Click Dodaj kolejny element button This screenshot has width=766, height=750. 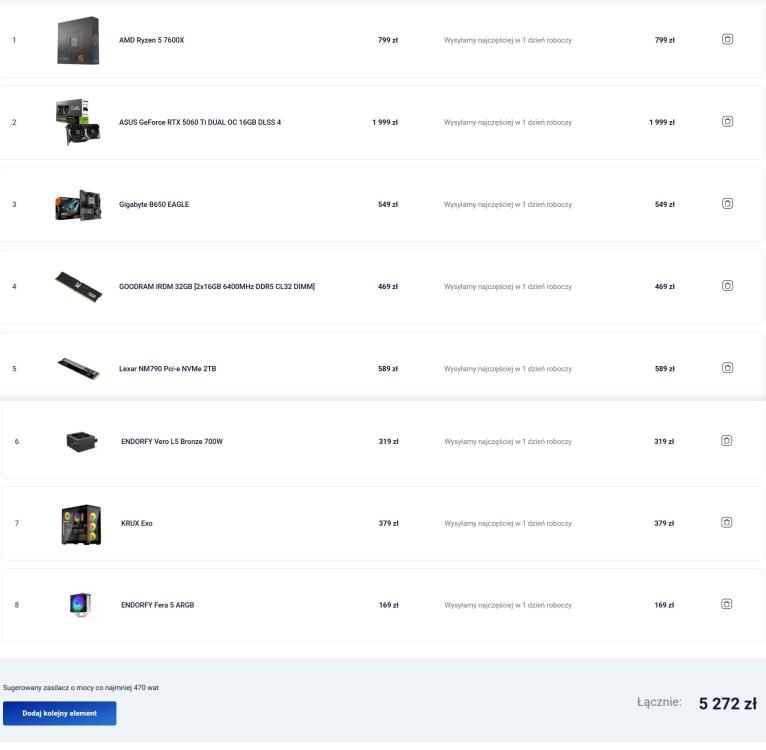(60, 713)
